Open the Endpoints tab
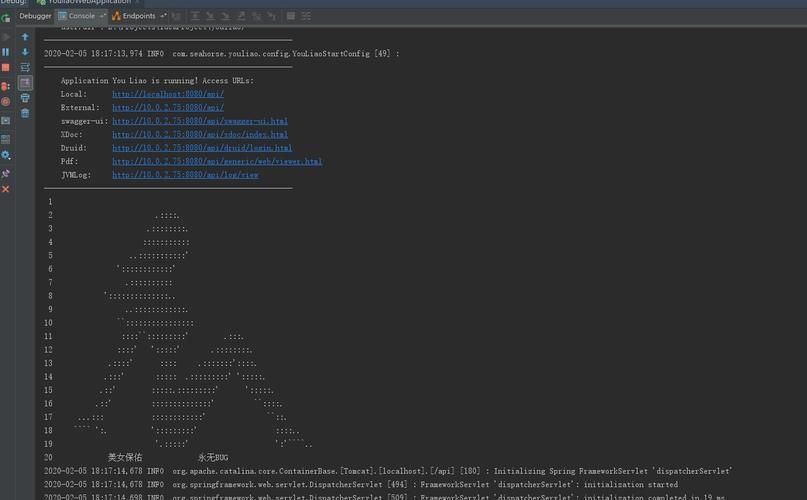Screen dimensions: 807x500 click(138, 16)
